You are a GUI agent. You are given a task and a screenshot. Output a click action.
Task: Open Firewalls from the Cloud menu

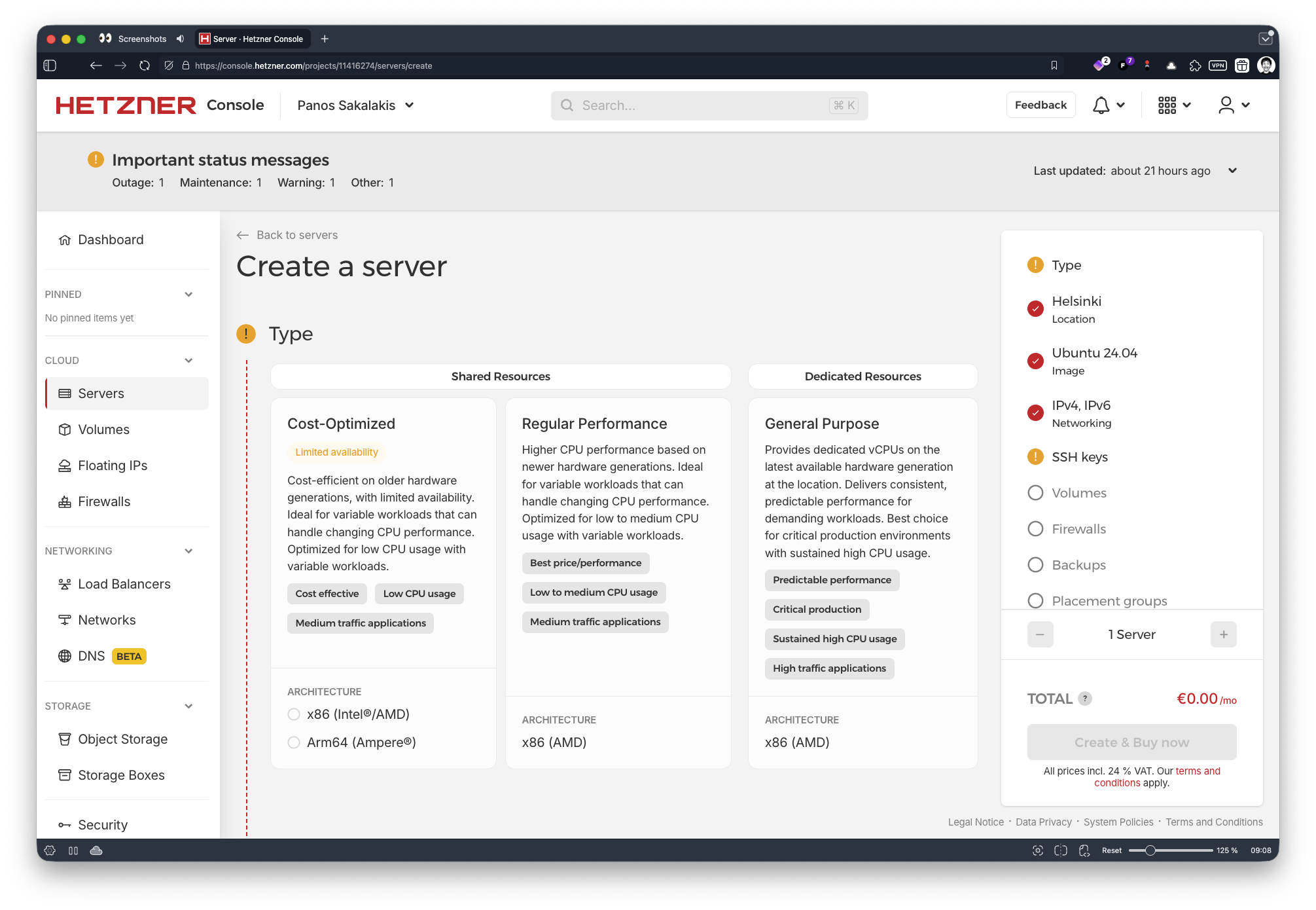103,501
